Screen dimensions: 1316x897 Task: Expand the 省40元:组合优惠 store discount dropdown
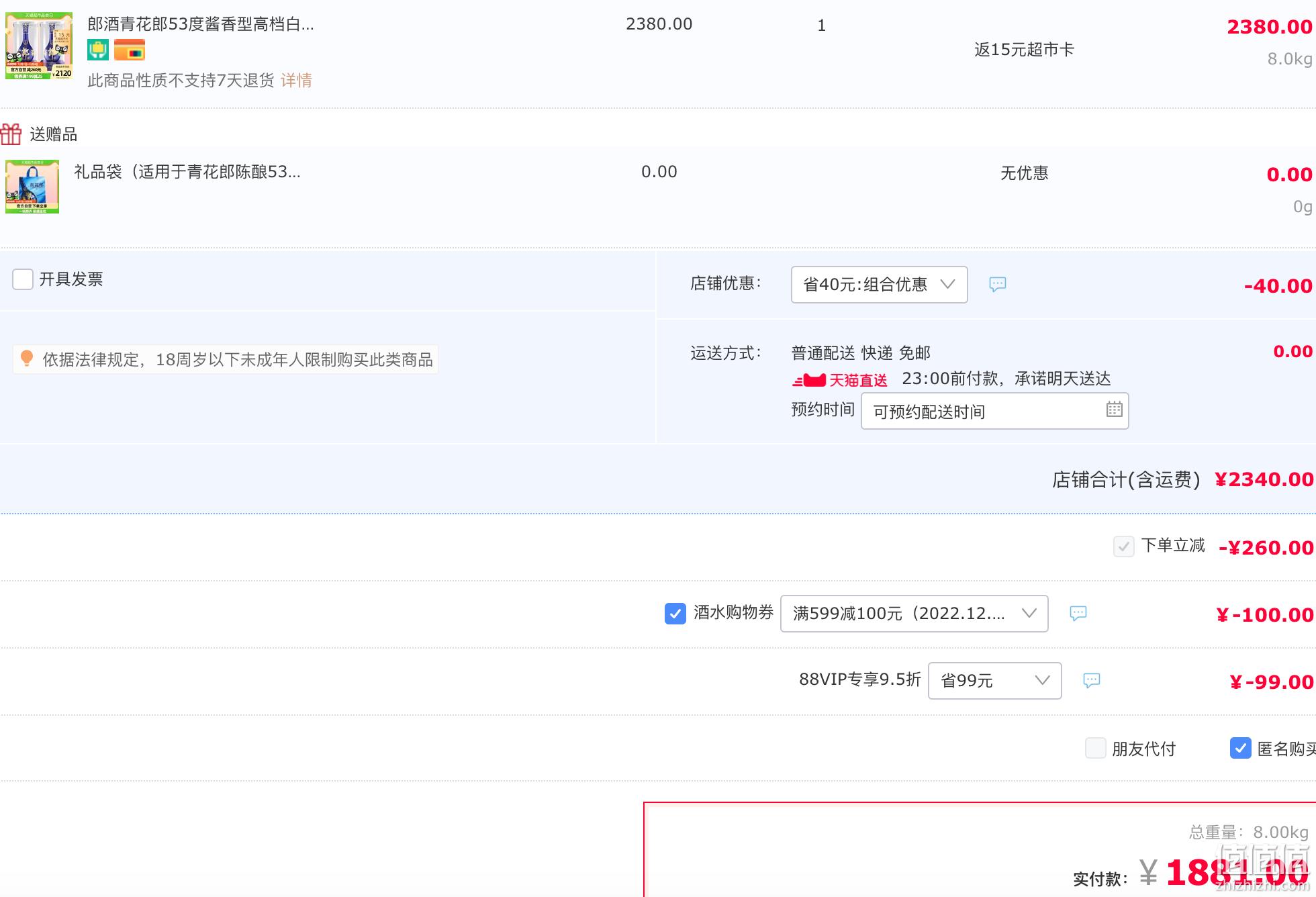[x=879, y=285]
